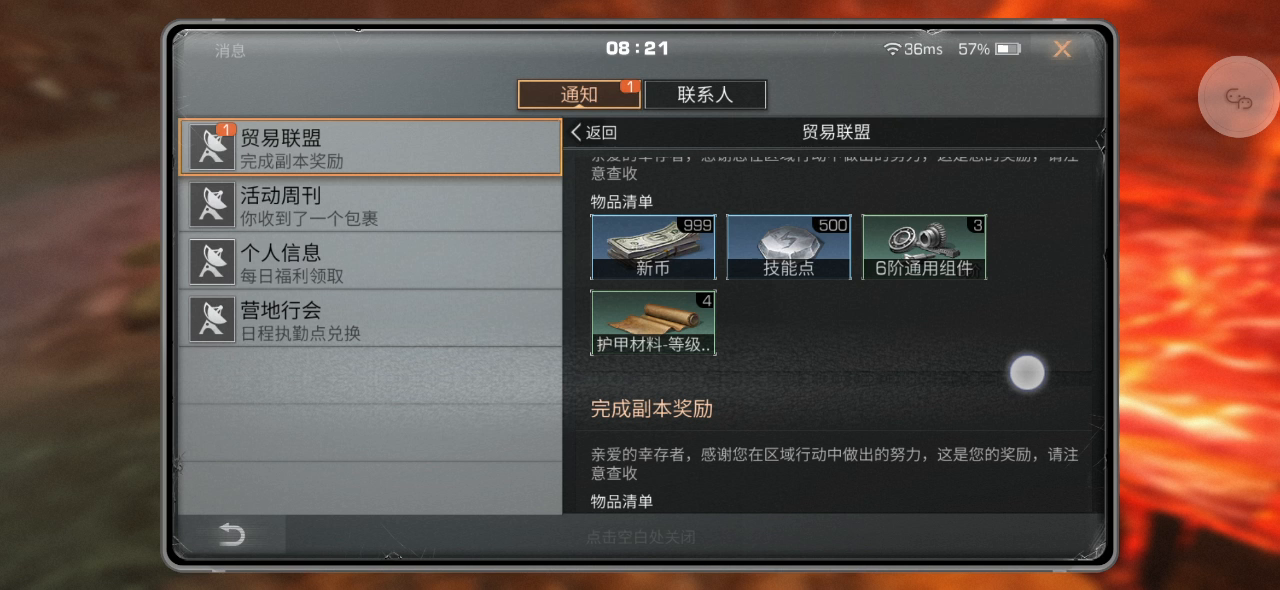The image size is (1280, 590).
Task: Click the 活动周刊 satellite dish icon
Action: pos(212,205)
